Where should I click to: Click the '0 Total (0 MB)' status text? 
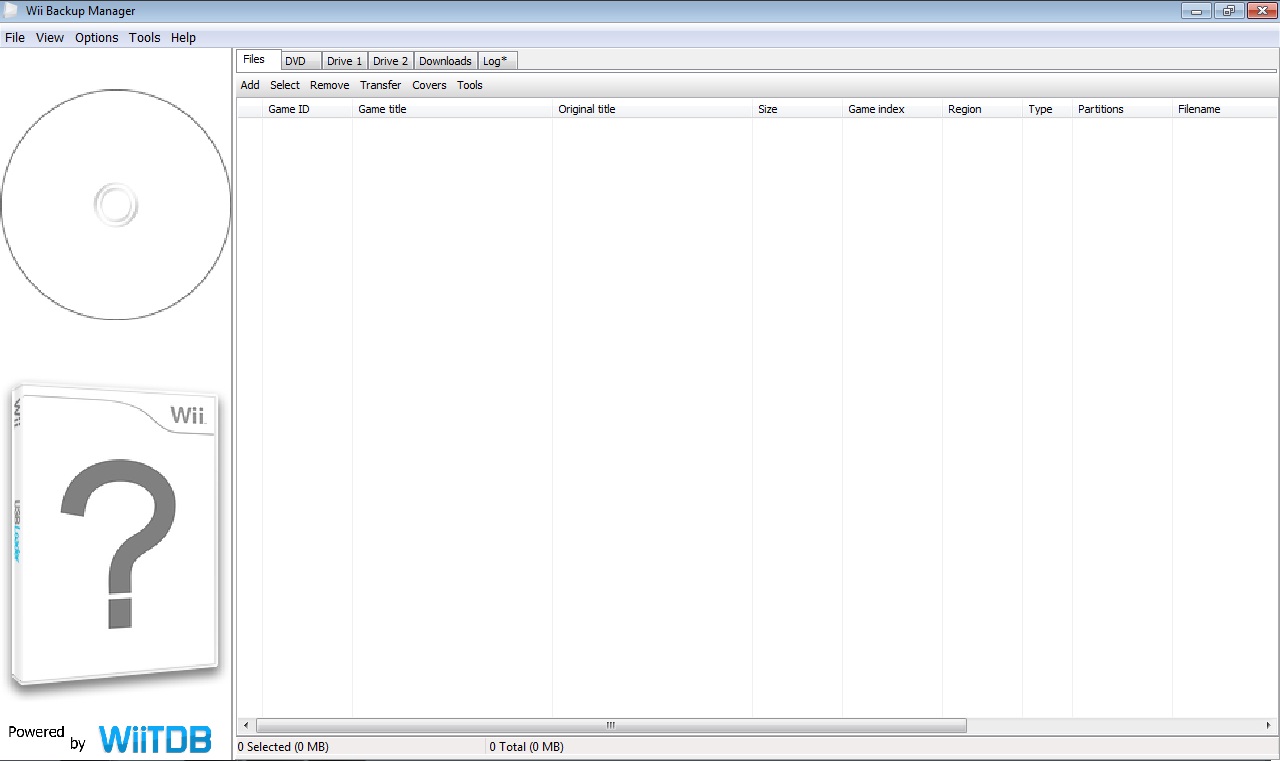(x=527, y=747)
